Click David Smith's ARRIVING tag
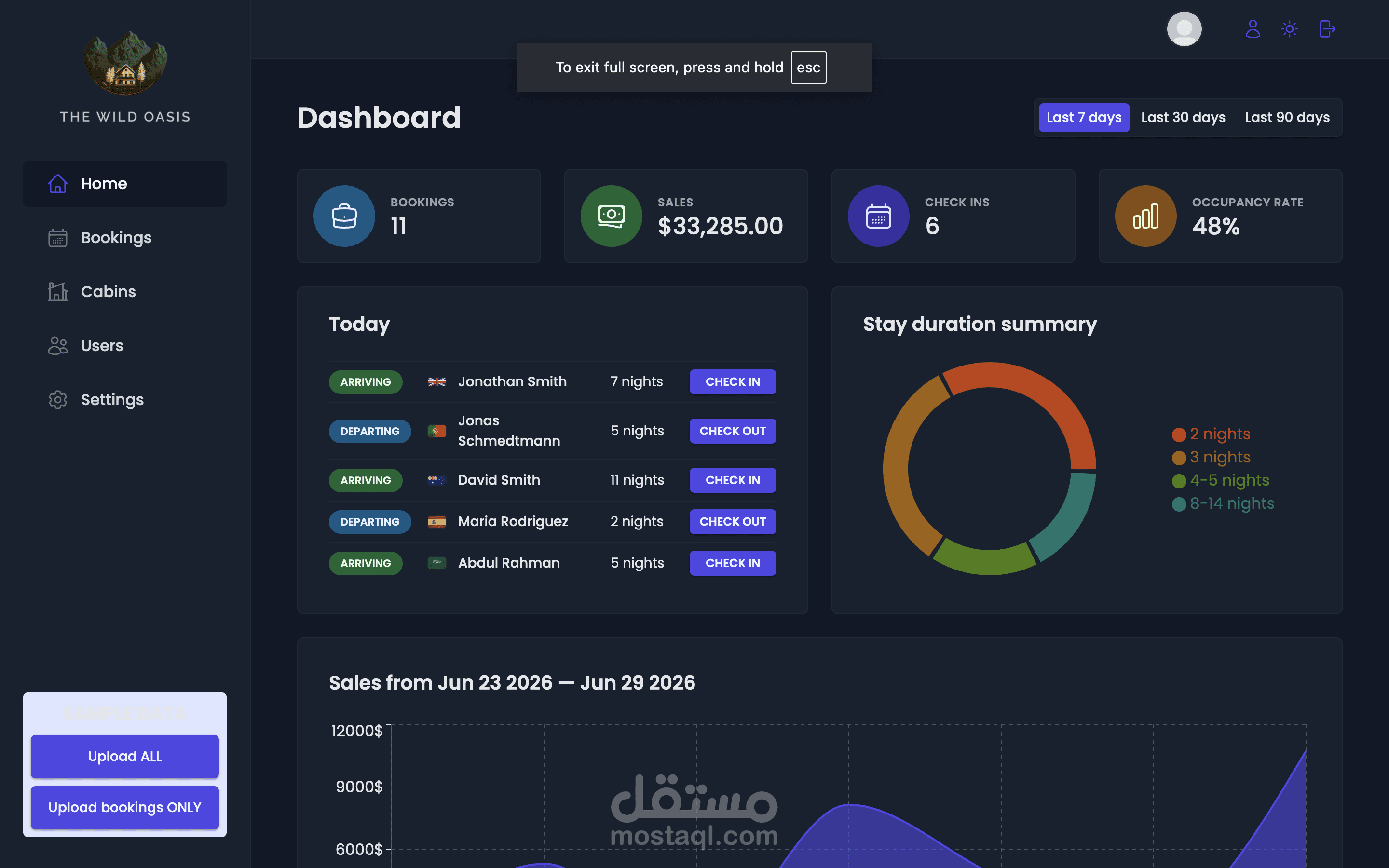1389x868 pixels. click(366, 480)
